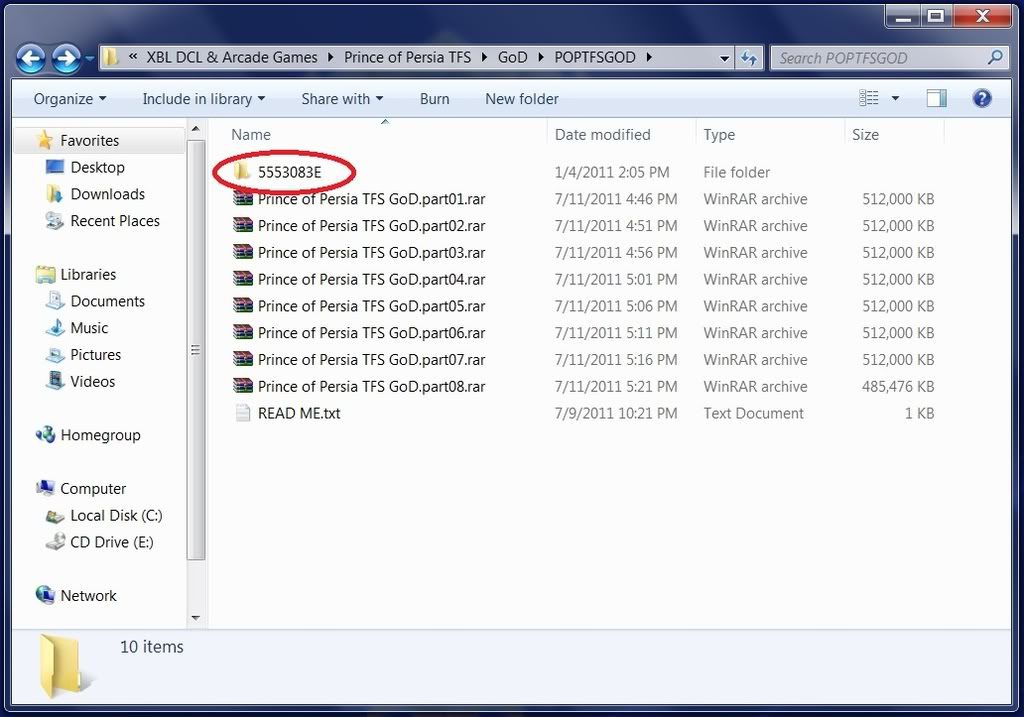This screenshot has width=1024, height=717.
Task: Click Libraries in navigation pane
Action: 88,274
